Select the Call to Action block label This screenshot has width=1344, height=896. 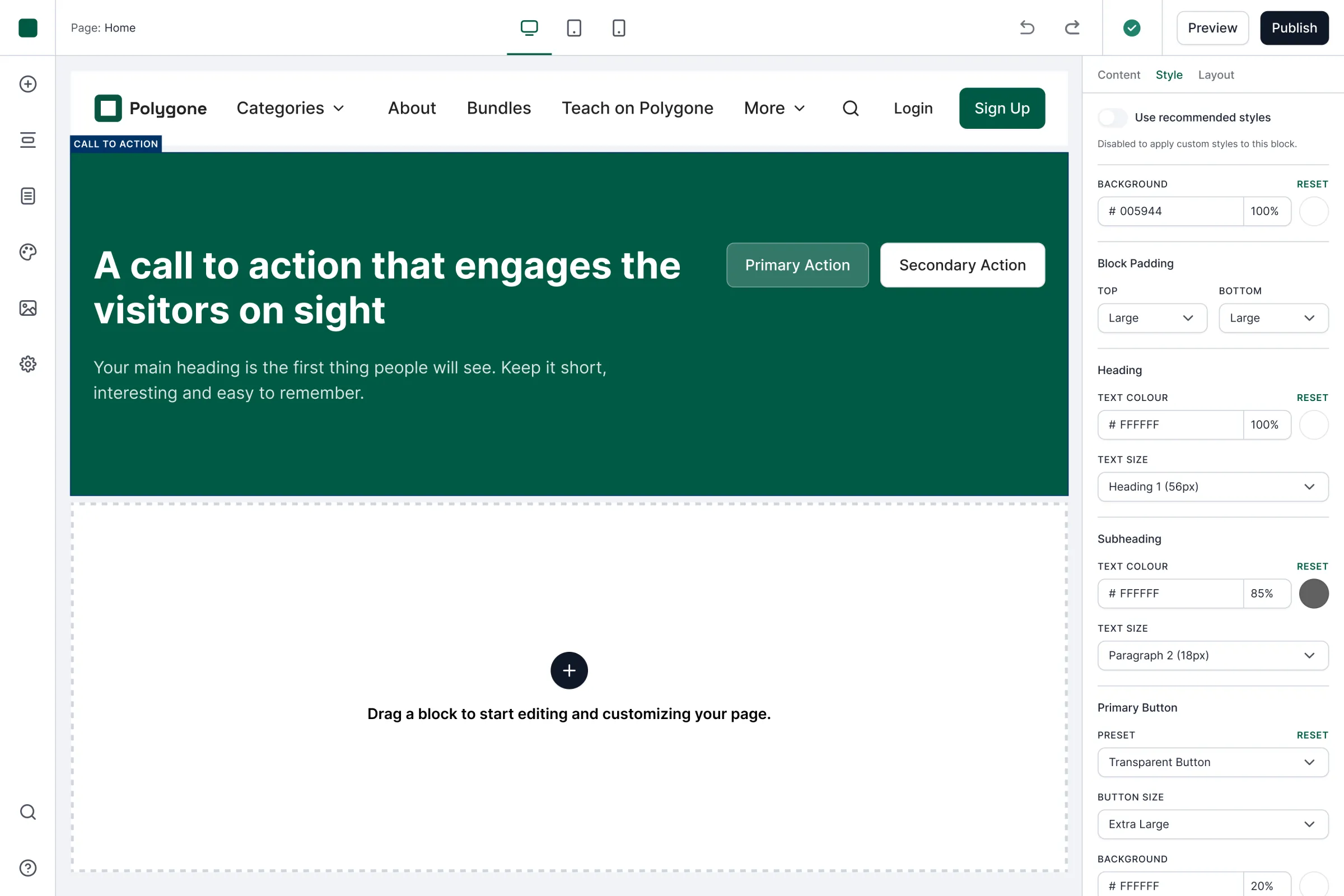tap(115, 144)
